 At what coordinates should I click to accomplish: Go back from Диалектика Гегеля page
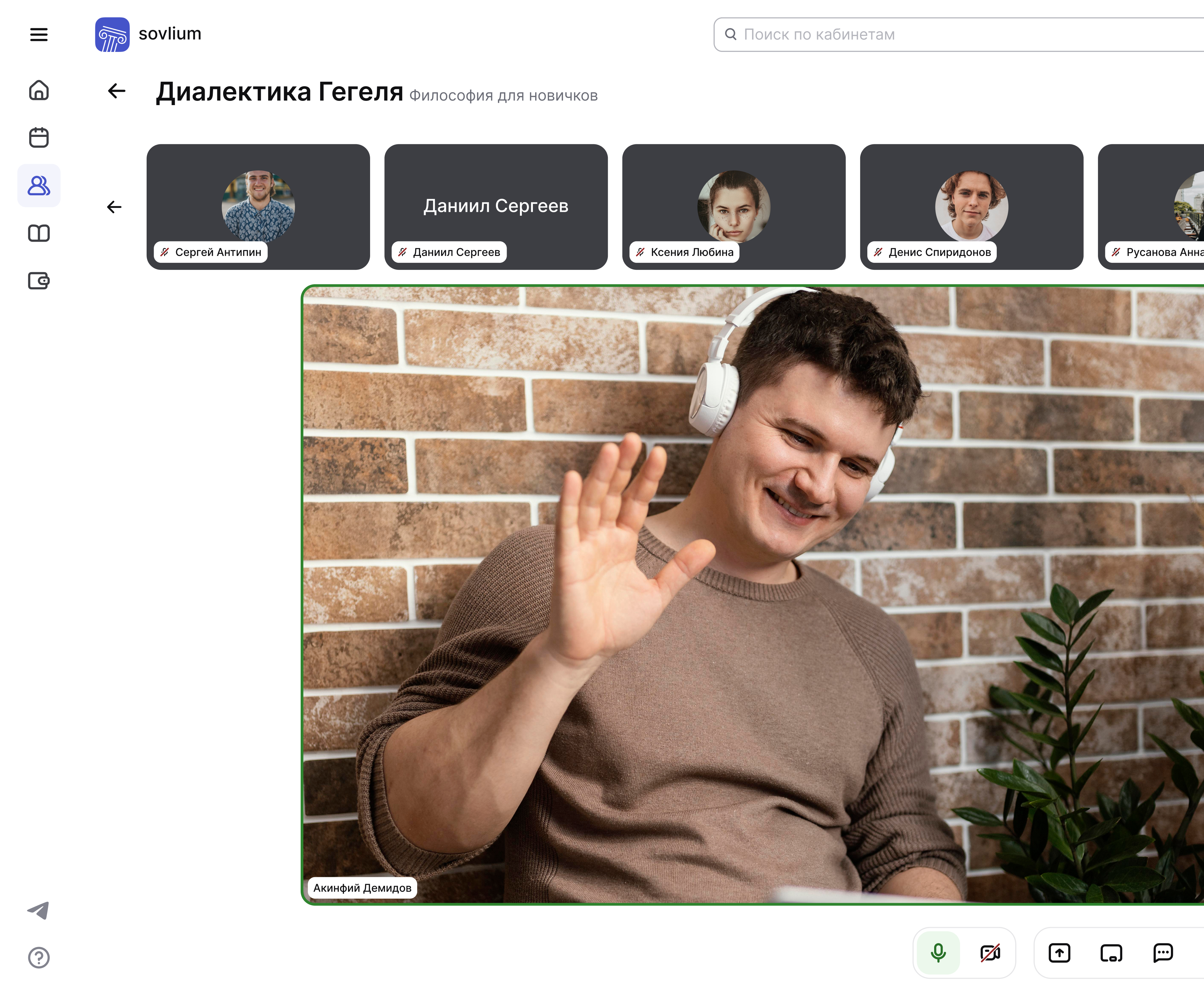click(117, 91)
